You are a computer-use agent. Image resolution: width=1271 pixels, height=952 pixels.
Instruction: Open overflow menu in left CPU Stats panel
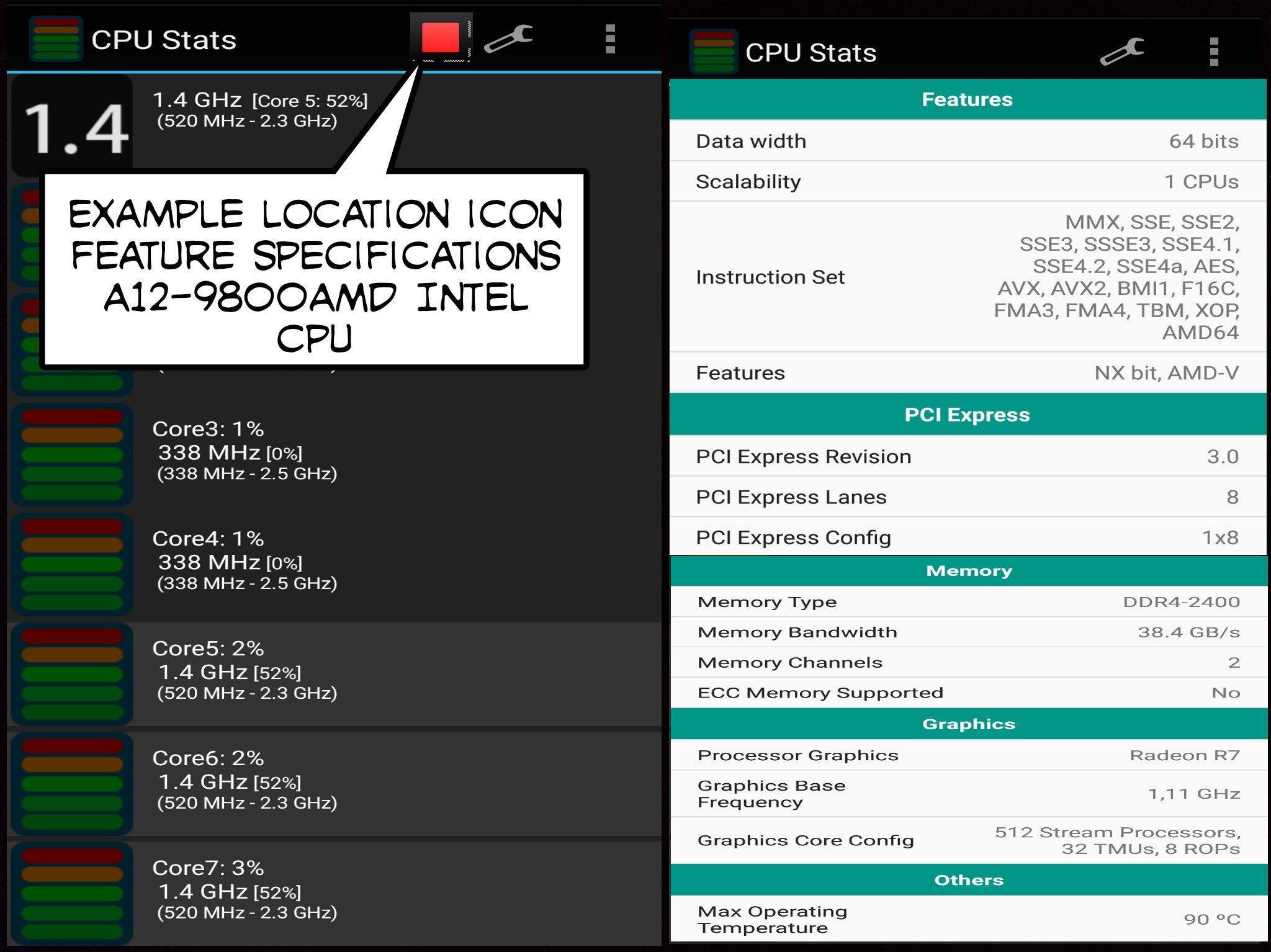pos(610,39)
